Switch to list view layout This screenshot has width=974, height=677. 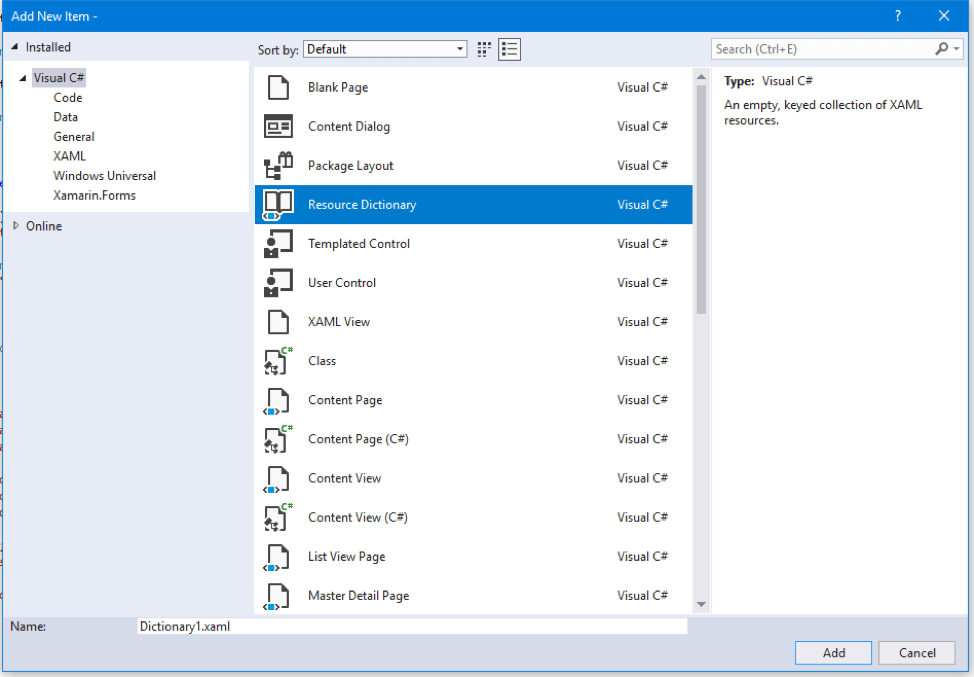(x=509, y=48)
